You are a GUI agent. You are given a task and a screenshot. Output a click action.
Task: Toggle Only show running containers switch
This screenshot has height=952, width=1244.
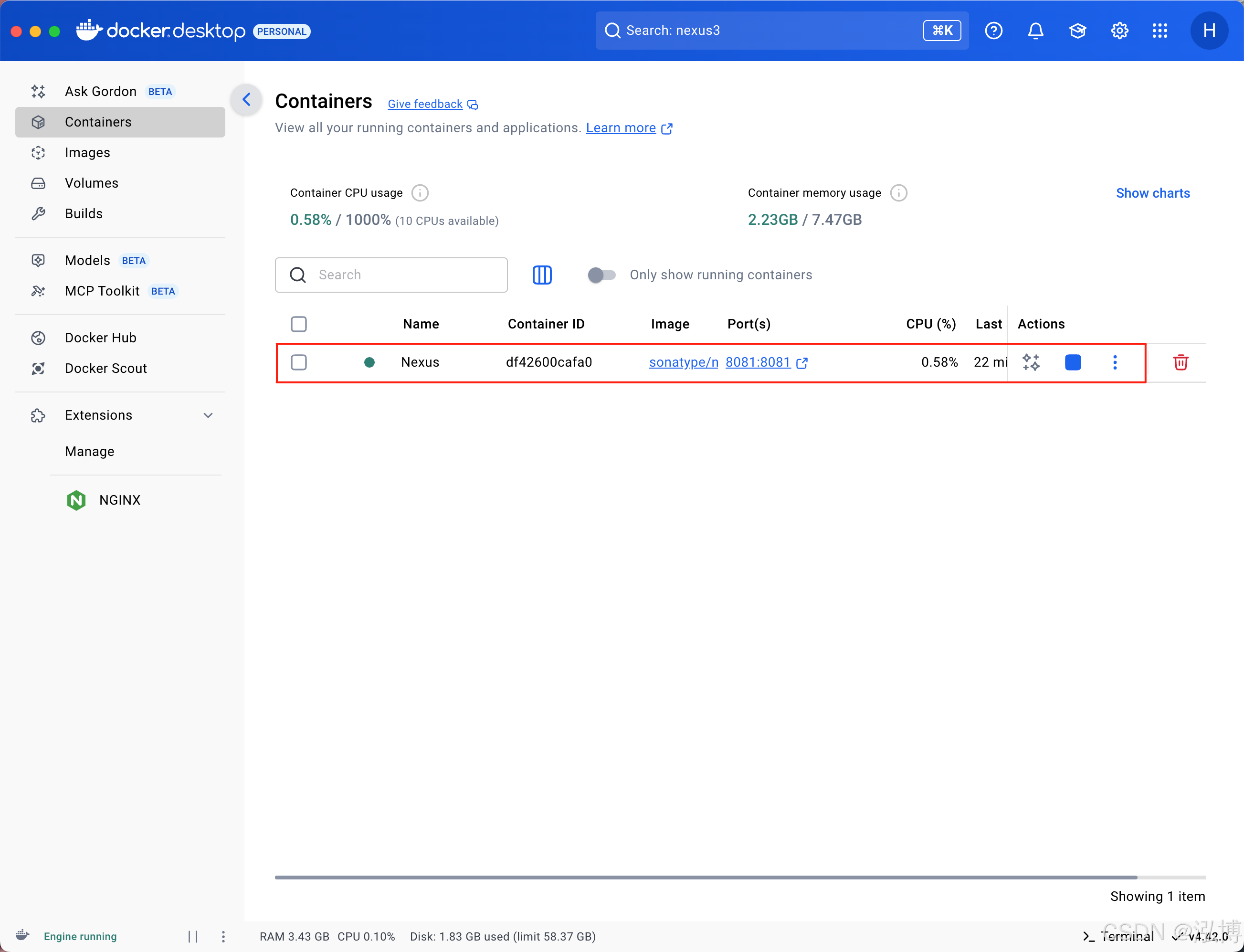[x=601, y=275]
